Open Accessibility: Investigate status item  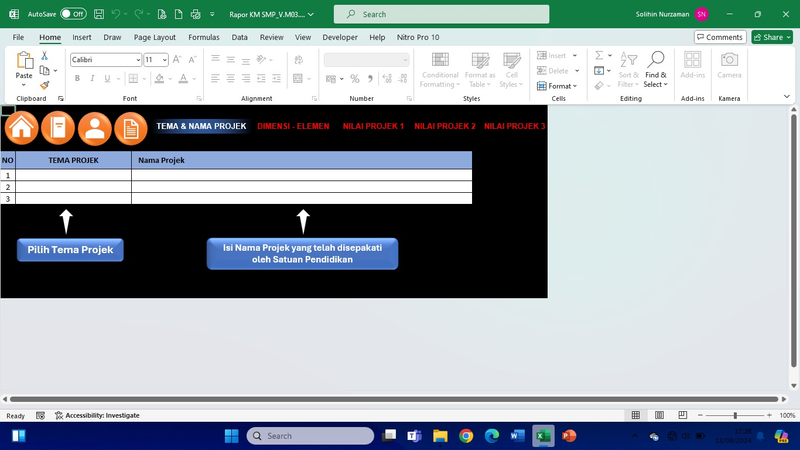[97, 415]
